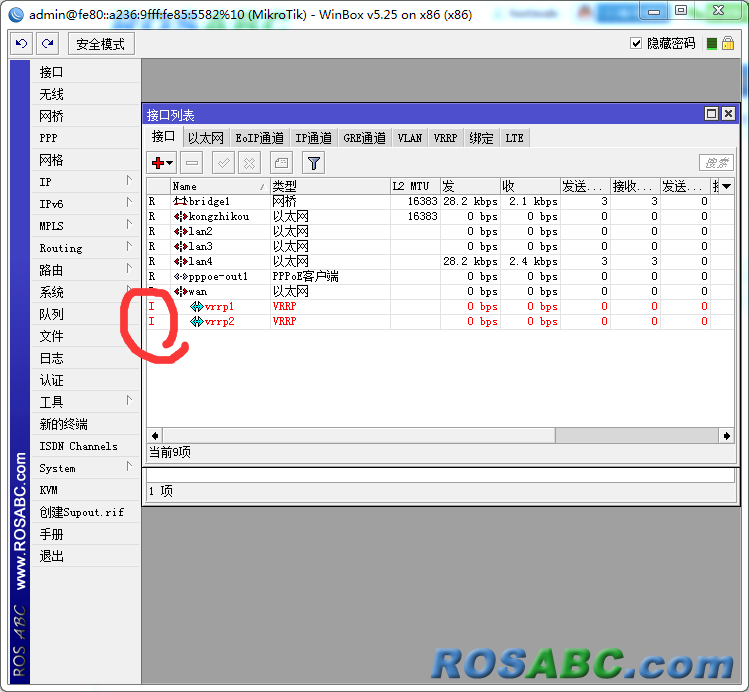Image resolution: width=749 pixels, height=692 pixels.
Task: Maximize the 接口列表 window
Action: point(711,114)
